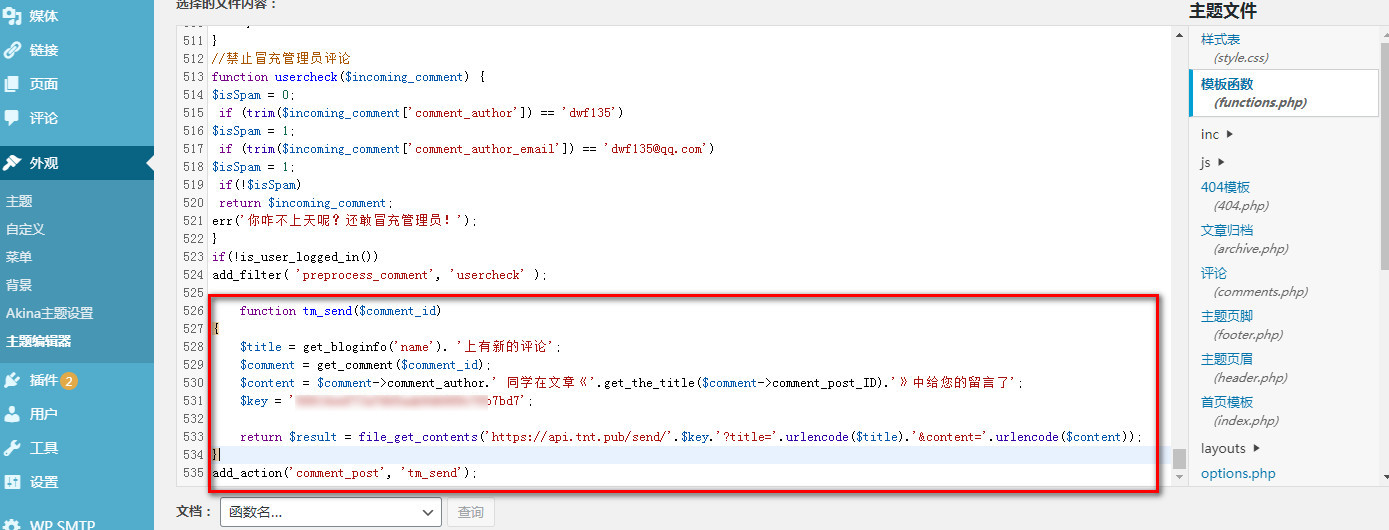Click the 查询 lookup button
The height and width of the screenshot is (530, 1389).
coord(470,512)
